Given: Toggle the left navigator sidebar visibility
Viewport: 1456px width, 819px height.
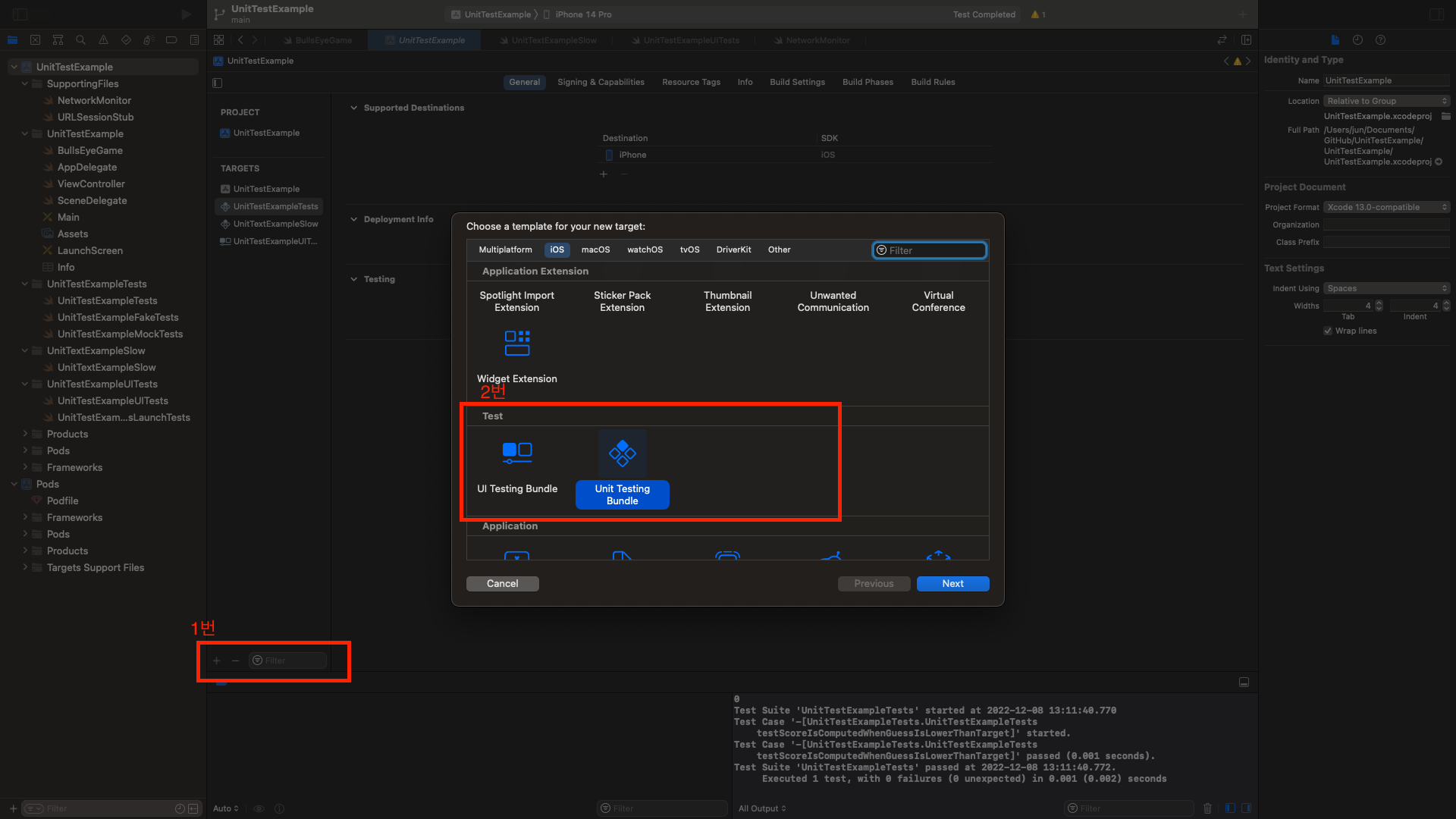Looking at the screenshot, I should [20, 14].
